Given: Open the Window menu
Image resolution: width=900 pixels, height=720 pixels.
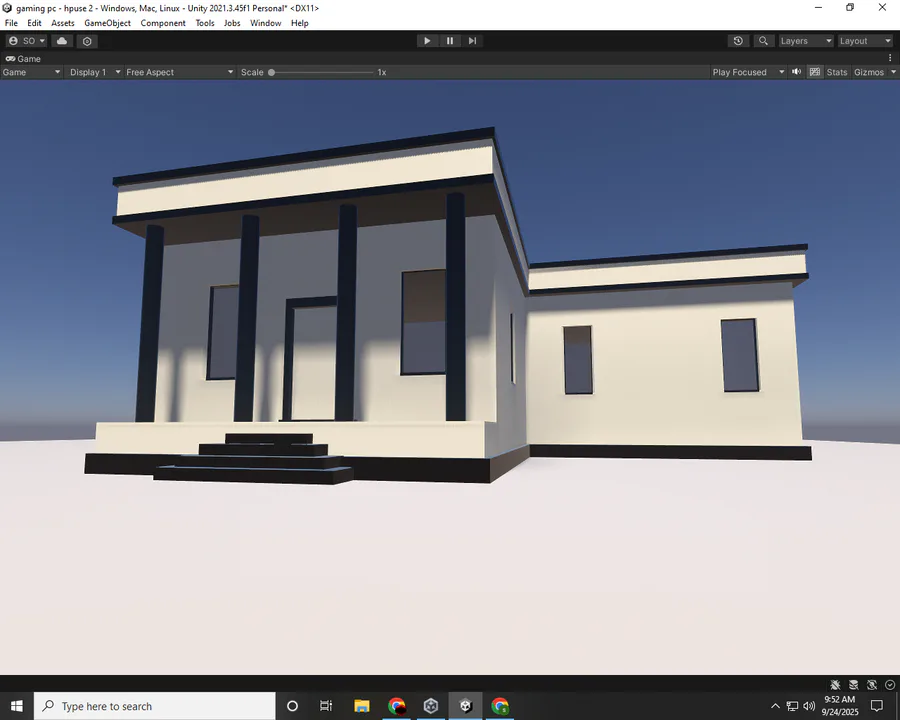Looking at the screenshot, I should [265, 23].
